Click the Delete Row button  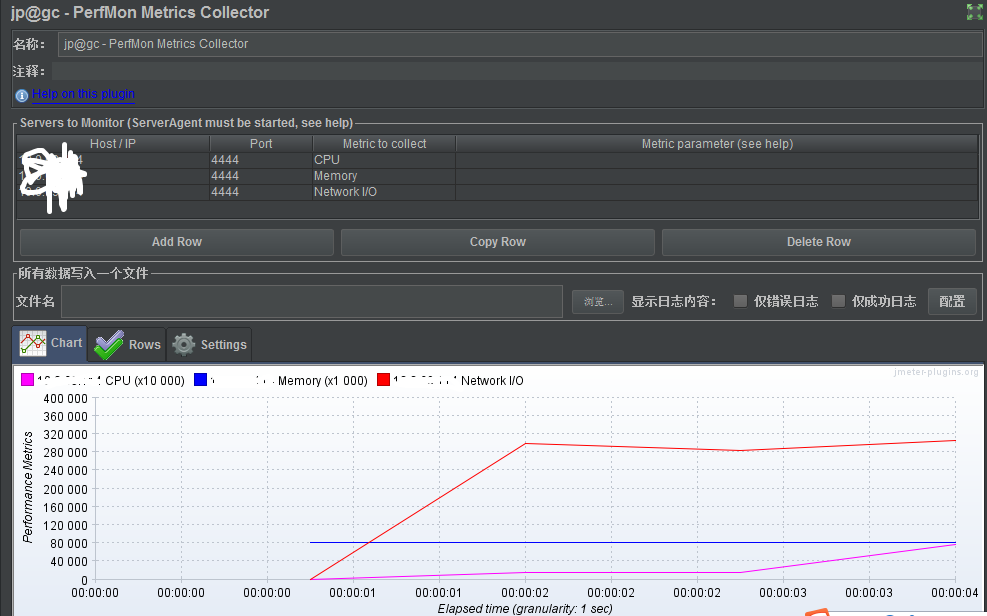[818, 242]
